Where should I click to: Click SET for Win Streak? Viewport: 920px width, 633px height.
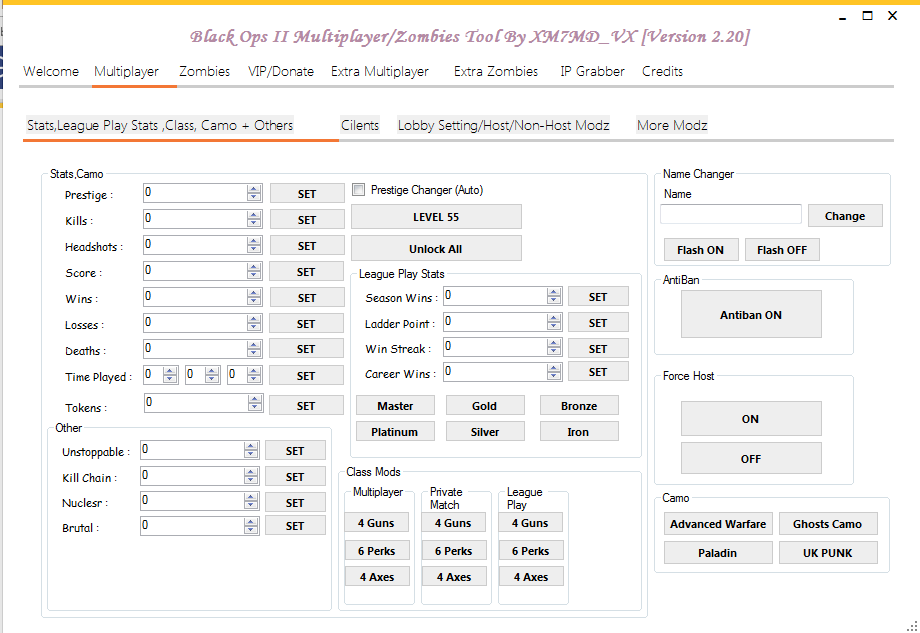pos(598,348)
